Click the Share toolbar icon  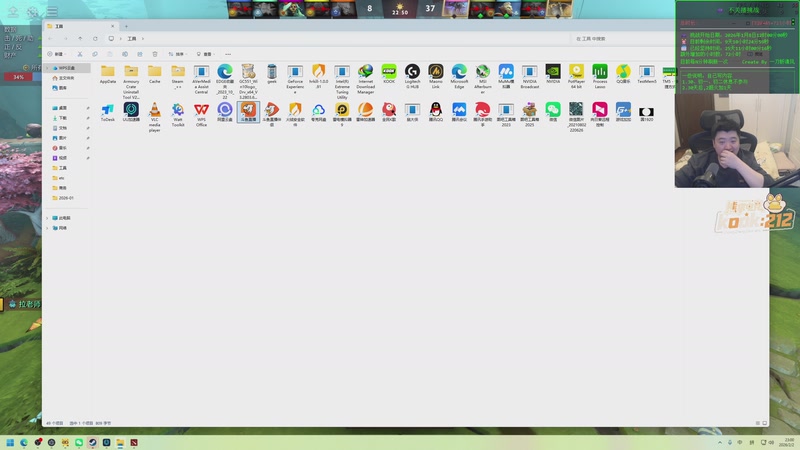[x=140, y=54]
